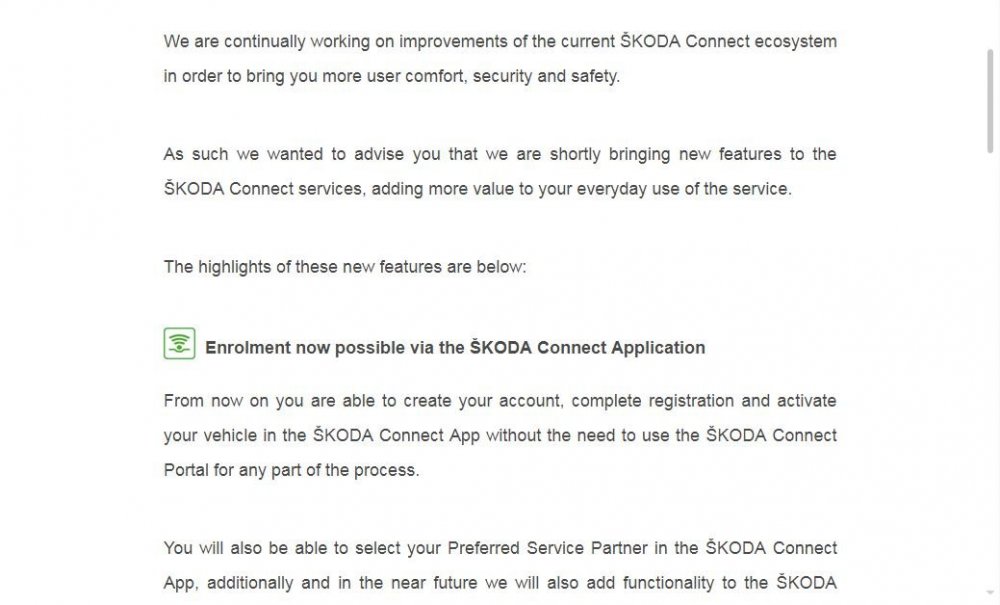Click the paragraph starting 'As such we wanted'

(500, 171)
